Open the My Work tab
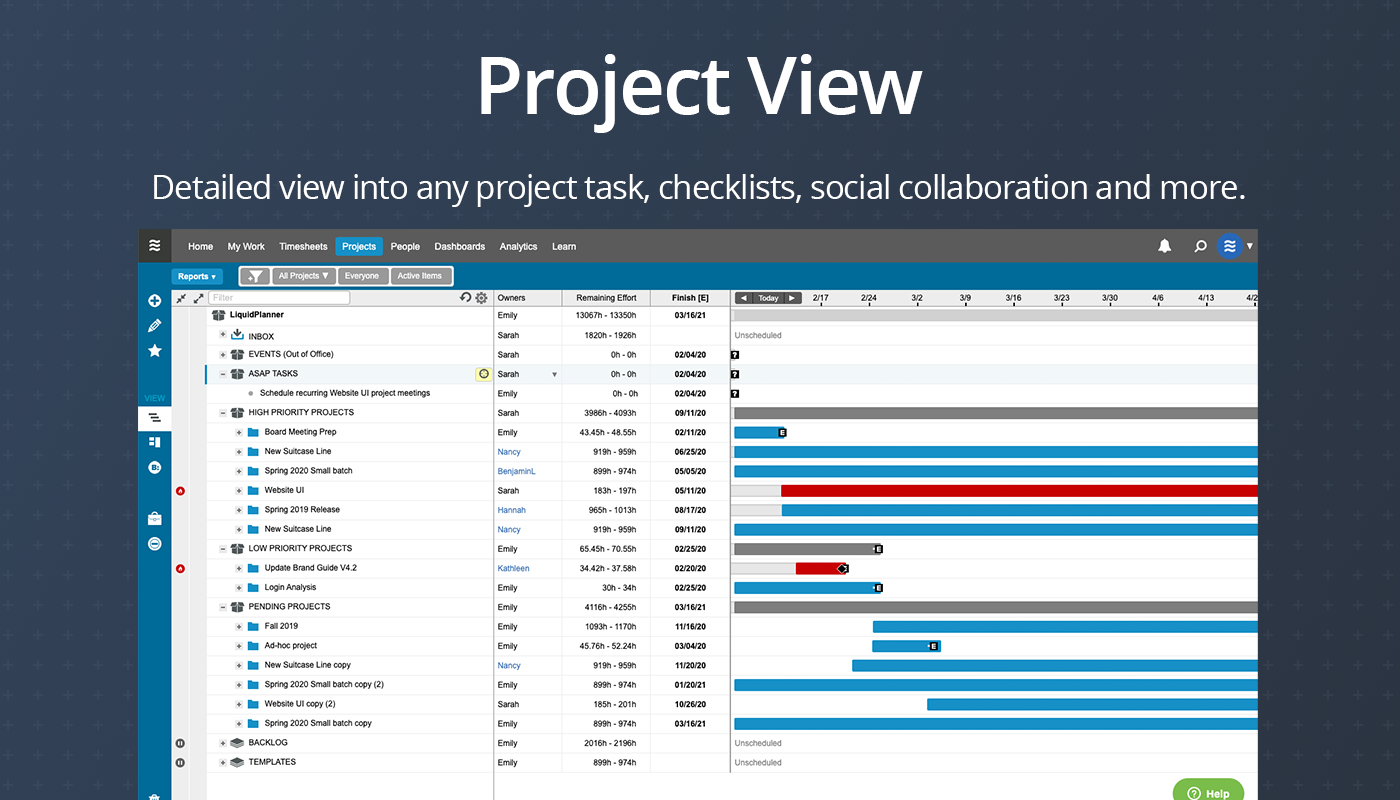 [246, 246]
